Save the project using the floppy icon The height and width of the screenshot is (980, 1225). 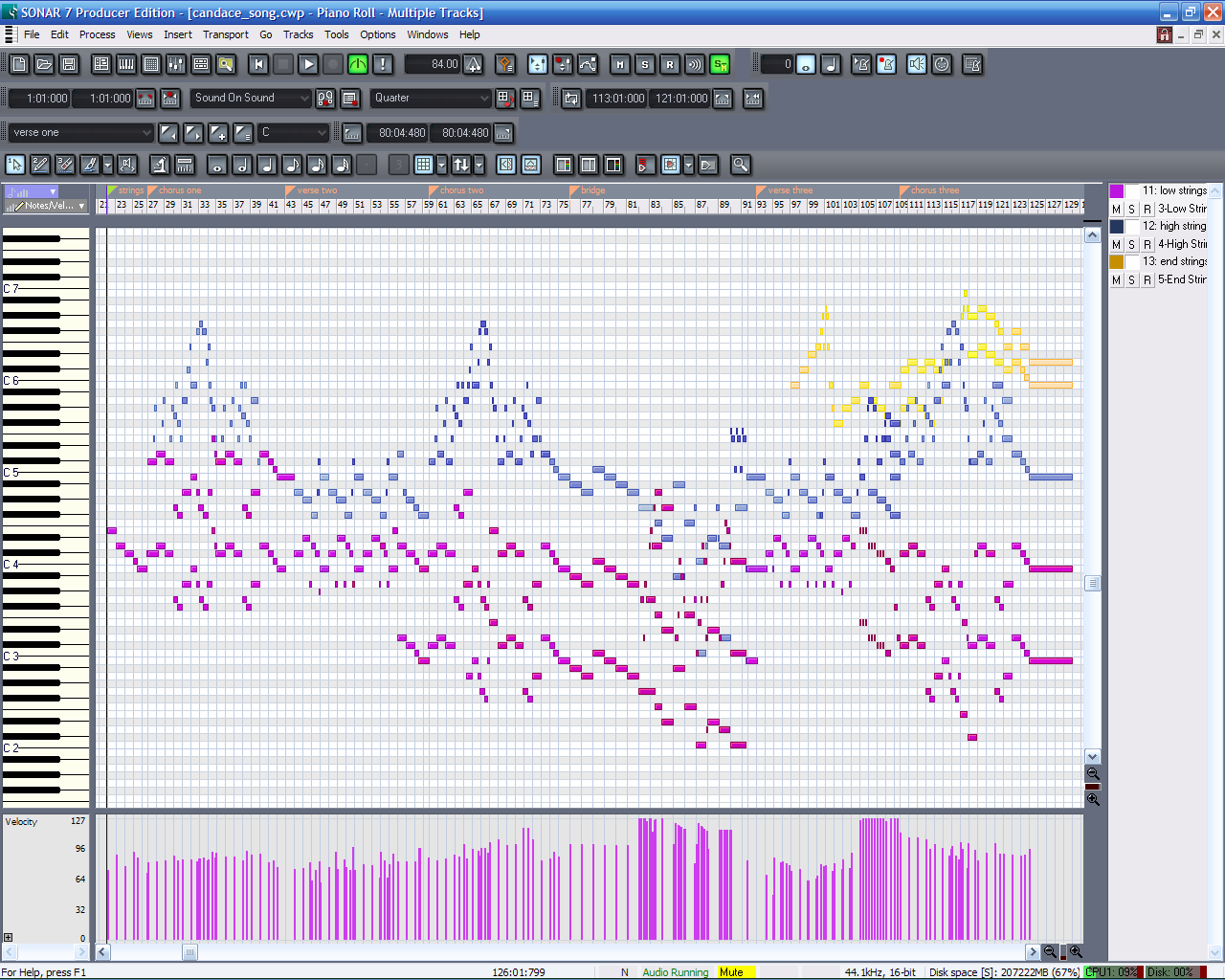(69, 64)
